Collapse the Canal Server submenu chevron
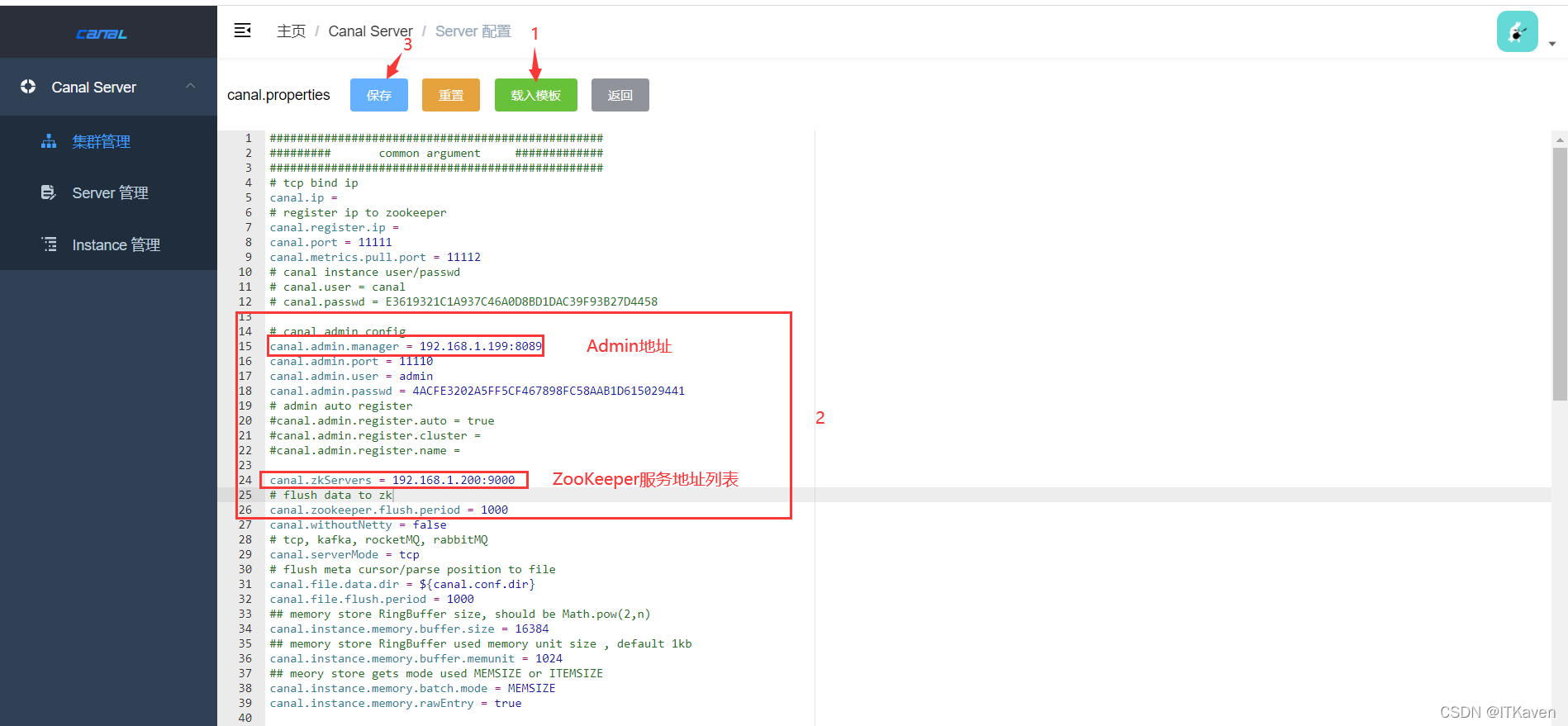 click(191, 86)
